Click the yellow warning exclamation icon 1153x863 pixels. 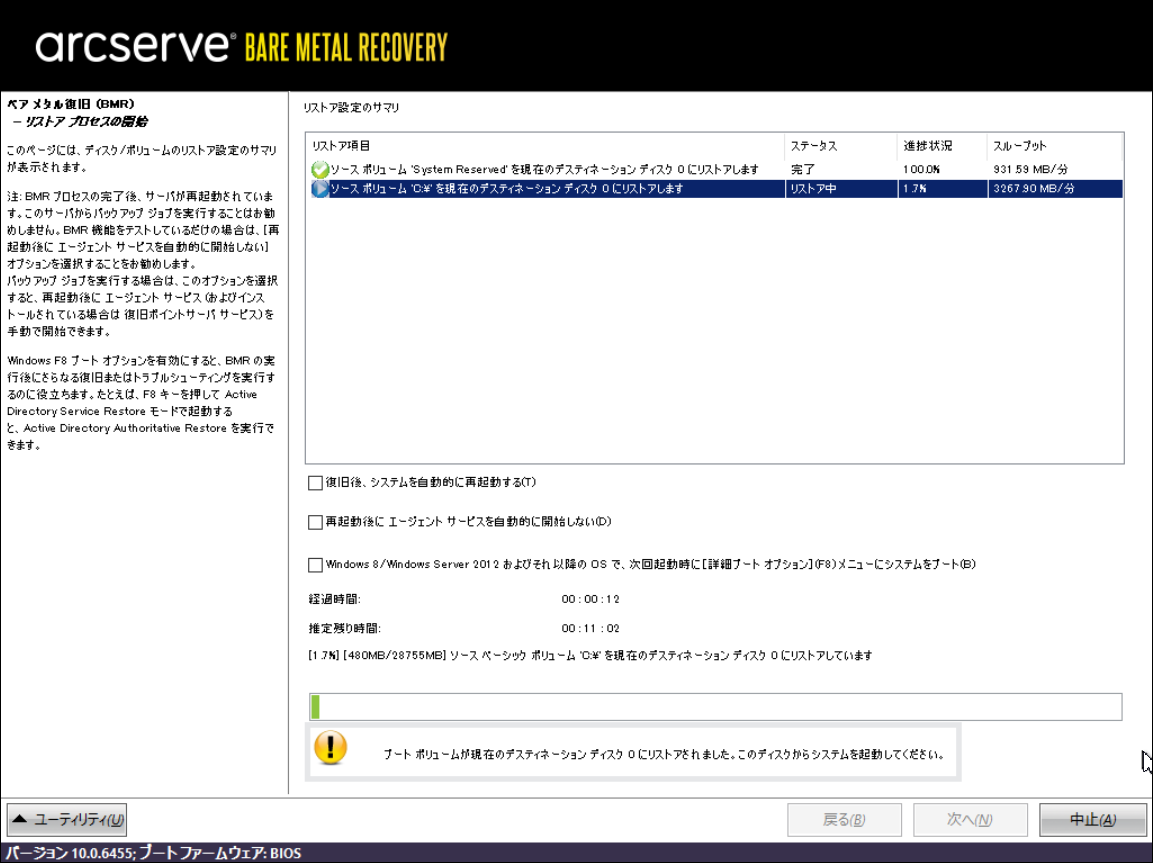(330, 747)
